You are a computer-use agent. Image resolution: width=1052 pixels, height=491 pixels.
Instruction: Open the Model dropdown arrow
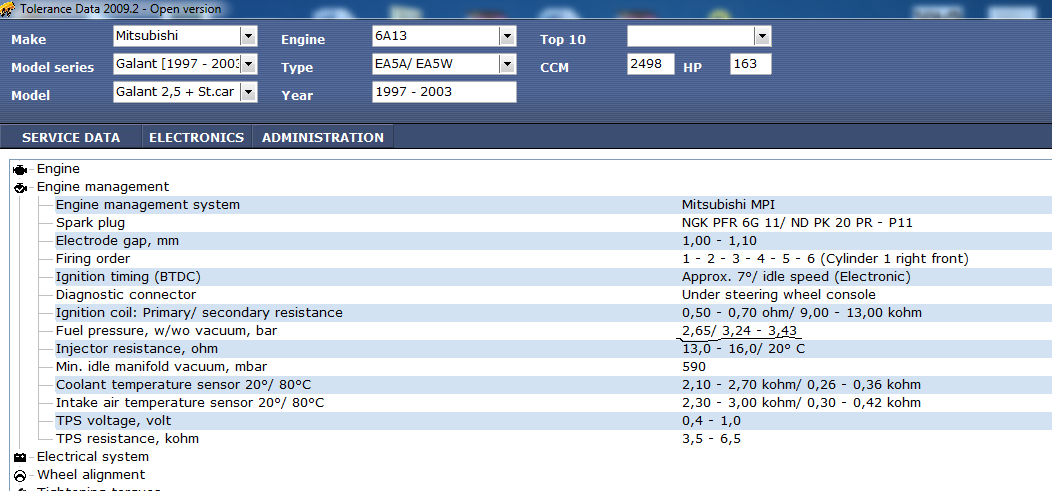coord(248,93)
